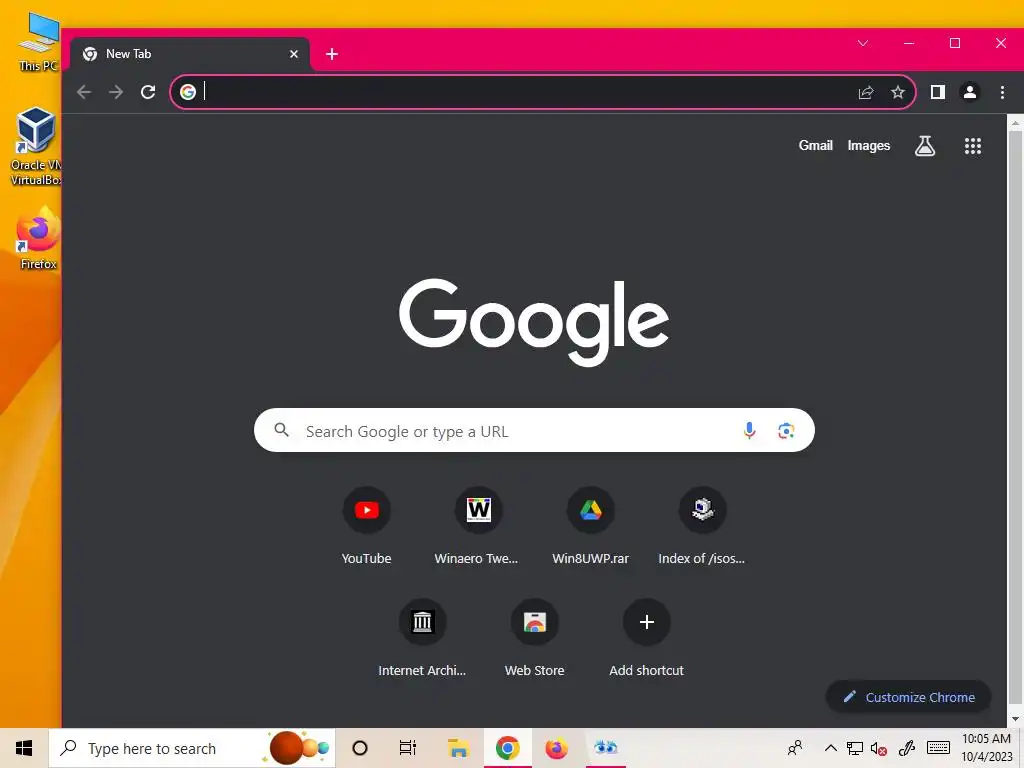Open the Index of /isos shortcut

(x=702, y=526)
